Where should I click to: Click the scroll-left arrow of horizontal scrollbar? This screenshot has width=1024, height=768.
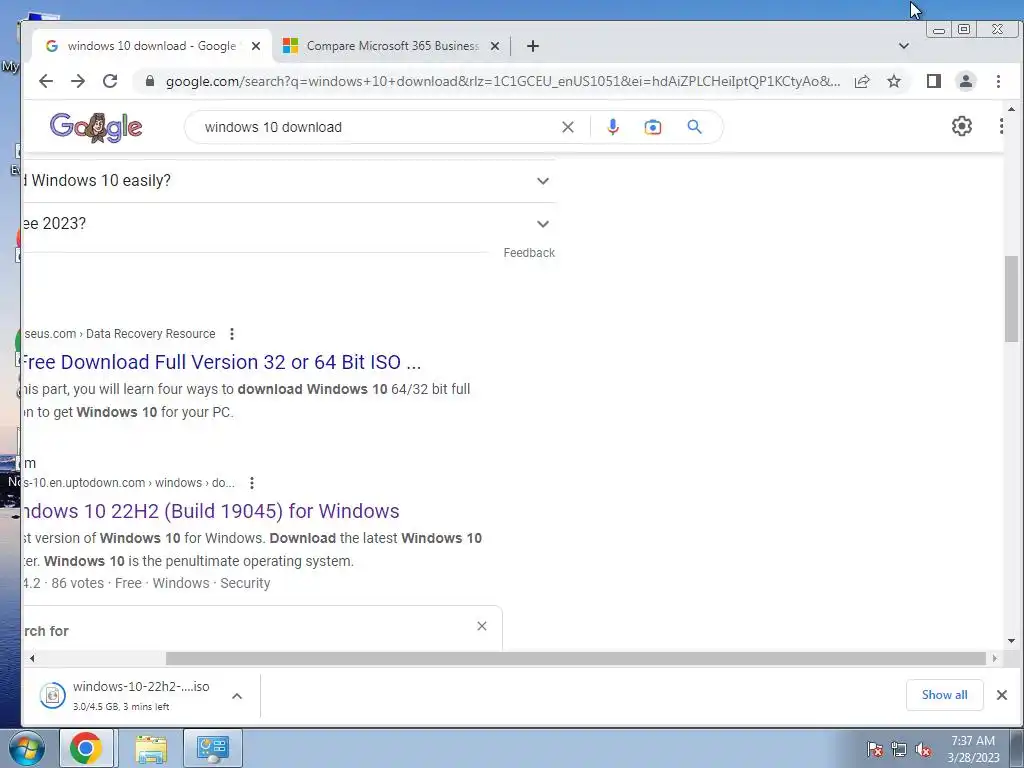click(31, 658)
